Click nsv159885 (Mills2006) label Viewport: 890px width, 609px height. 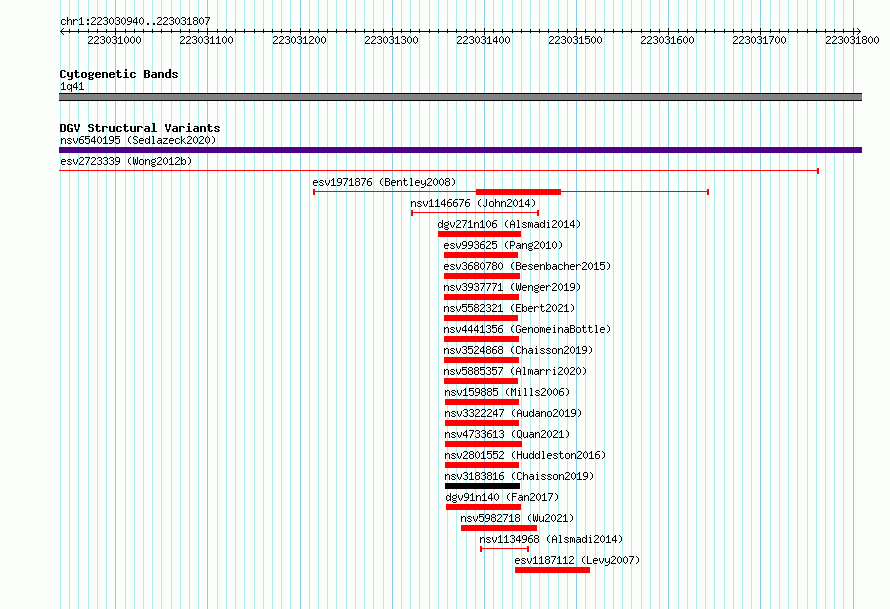coord(507,392)
